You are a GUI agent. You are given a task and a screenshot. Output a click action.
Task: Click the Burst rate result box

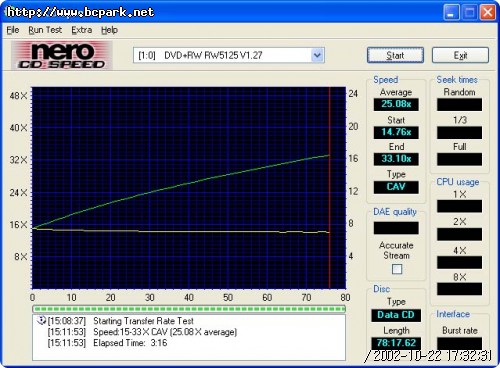click(459, 343)
